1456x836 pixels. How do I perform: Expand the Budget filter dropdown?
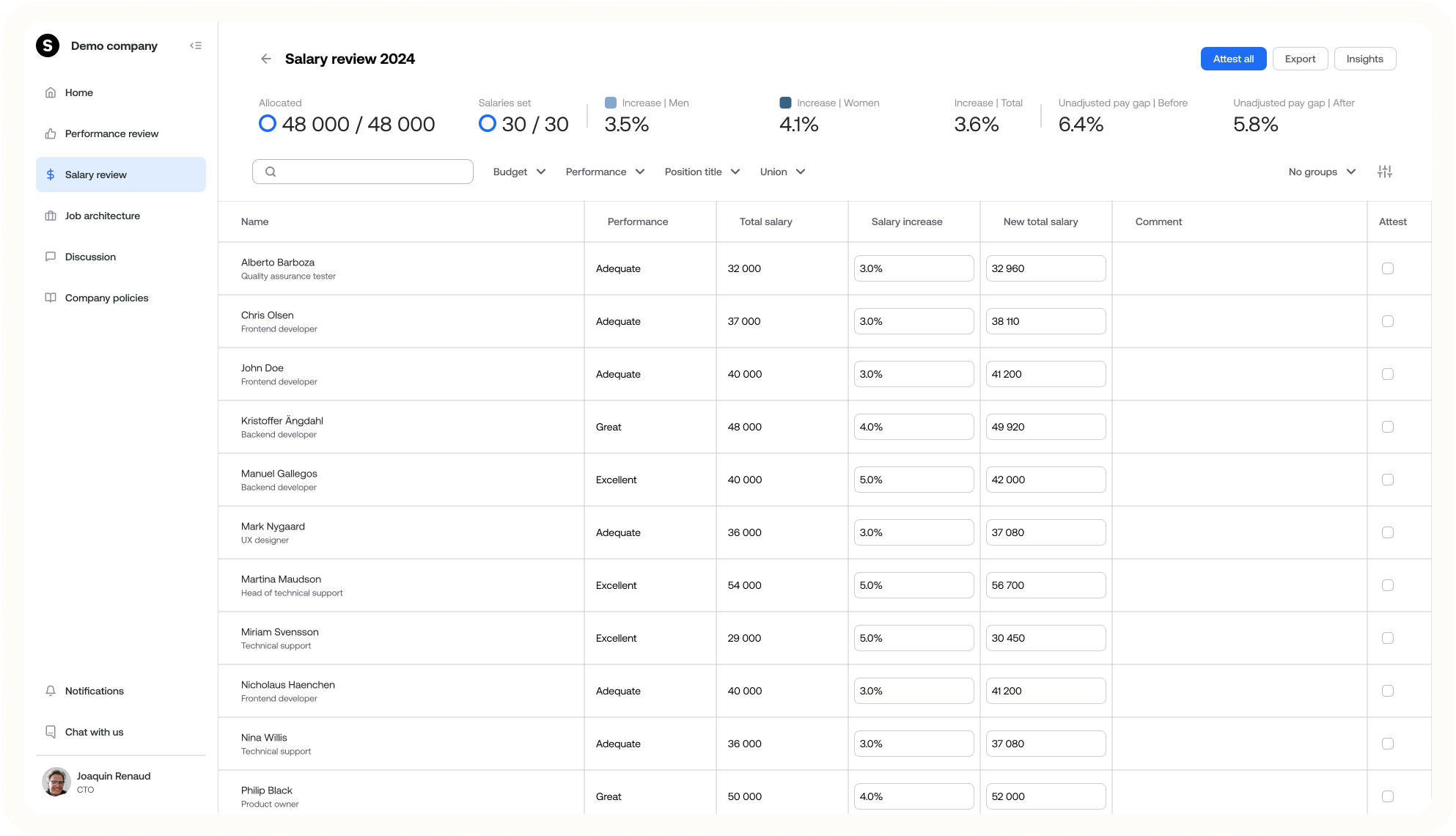coord(519,172)
